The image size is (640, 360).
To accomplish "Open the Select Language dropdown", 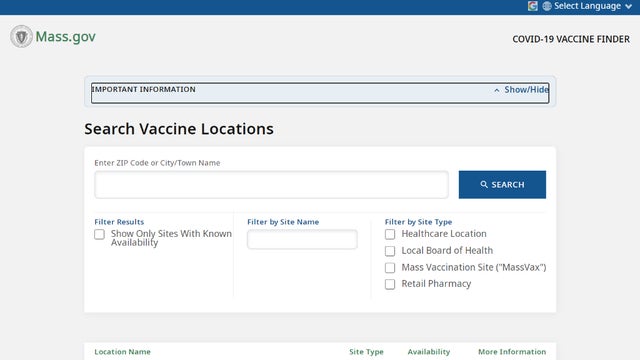I will point(593,6).
